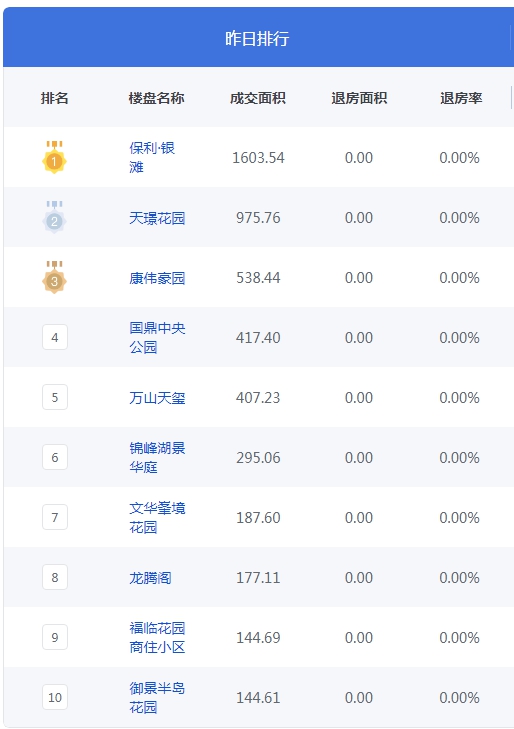
Task: Click the rank 6 badge
Action: (55, 457)
